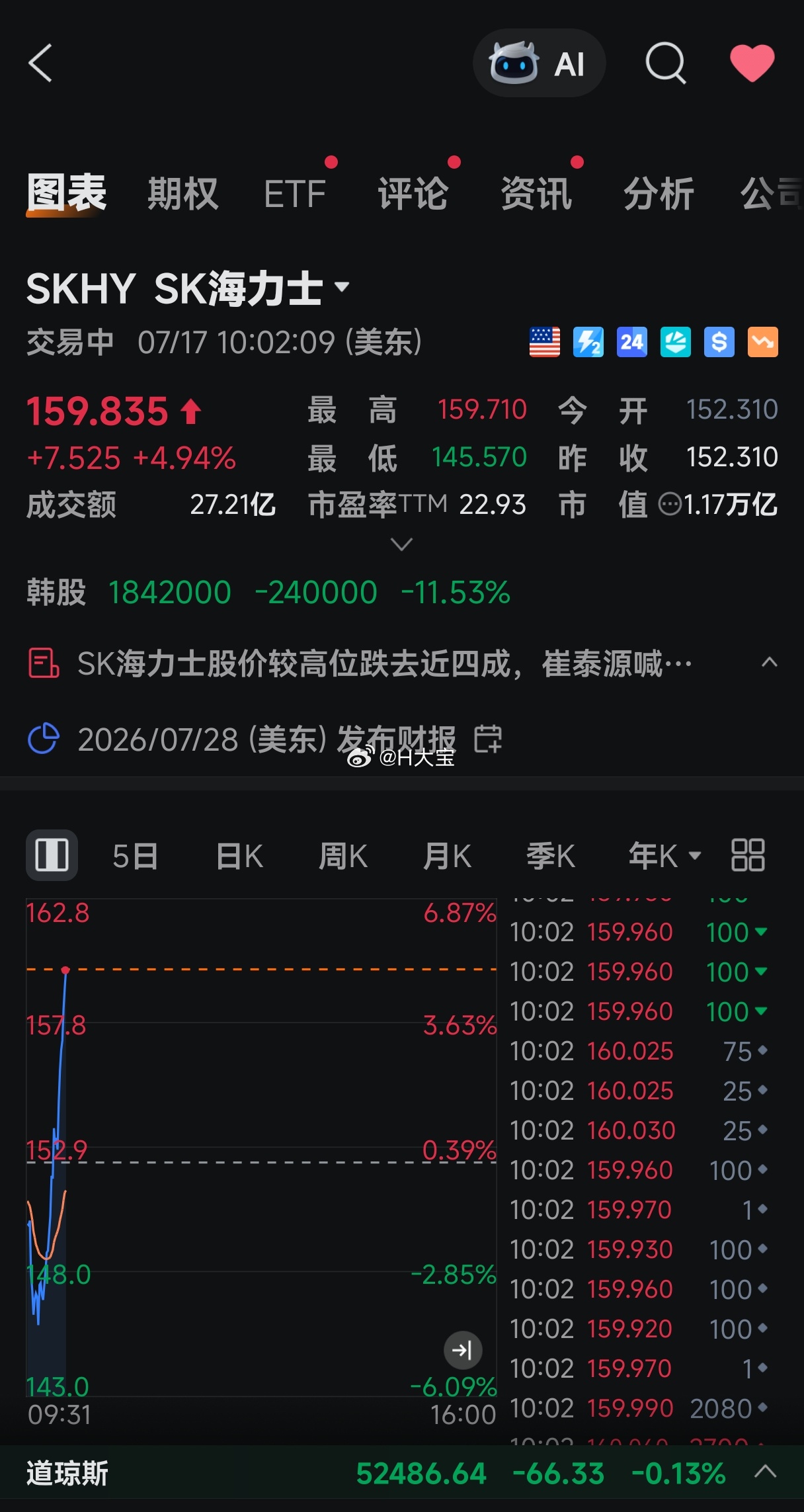The width and height of the screenshot is (804, 1512).
Task: Tap the blue earnings pie icon
Action: click(44, 739)
